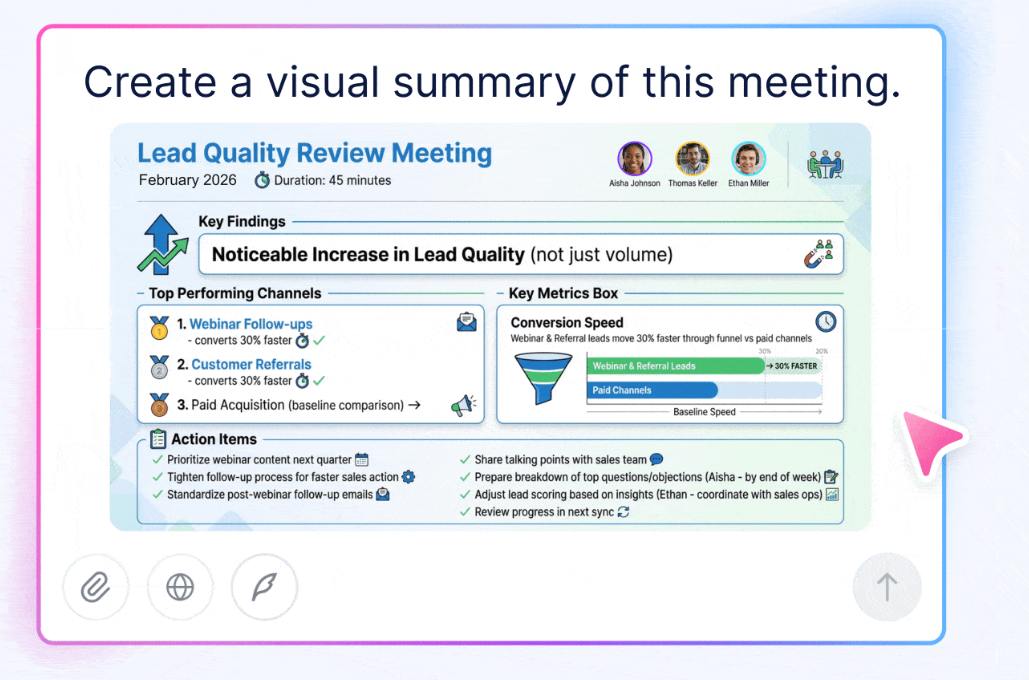The image size is (1029, 680).
Task: Click the 'February 2026' date text
Action: click(188, 180)
